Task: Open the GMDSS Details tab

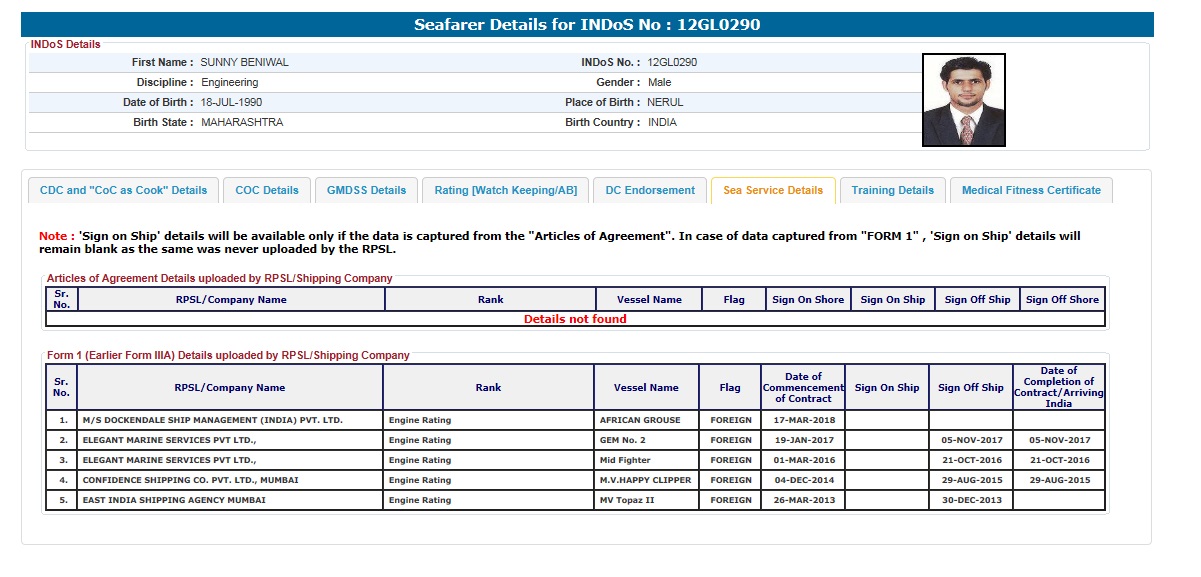Action: pyautogui.click(x=367, y=190)
